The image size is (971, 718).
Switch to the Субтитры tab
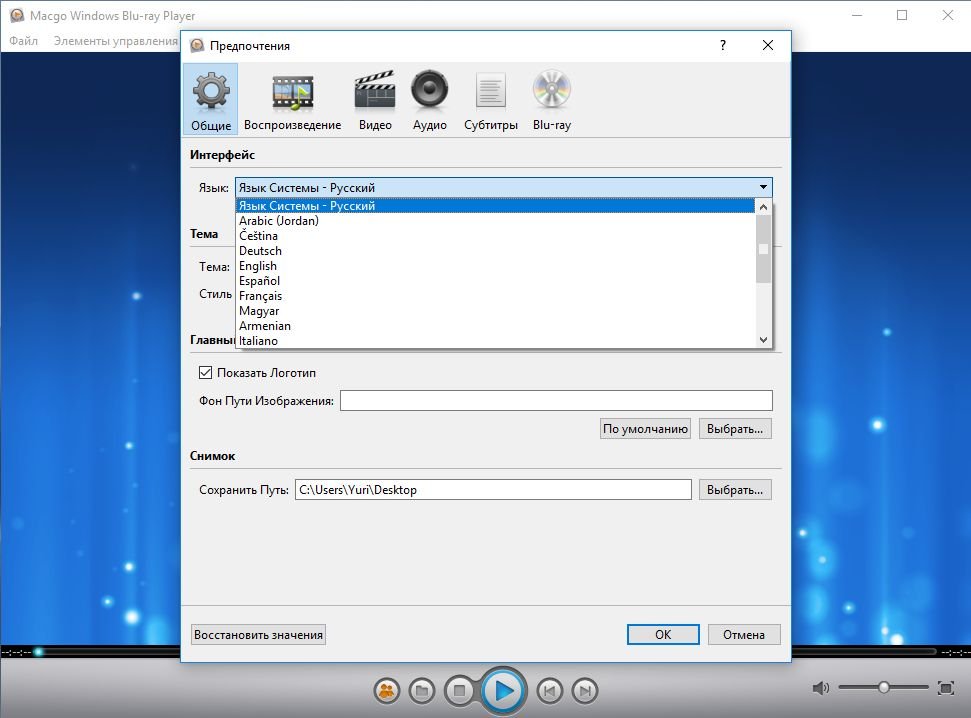(x=490, y=99)
